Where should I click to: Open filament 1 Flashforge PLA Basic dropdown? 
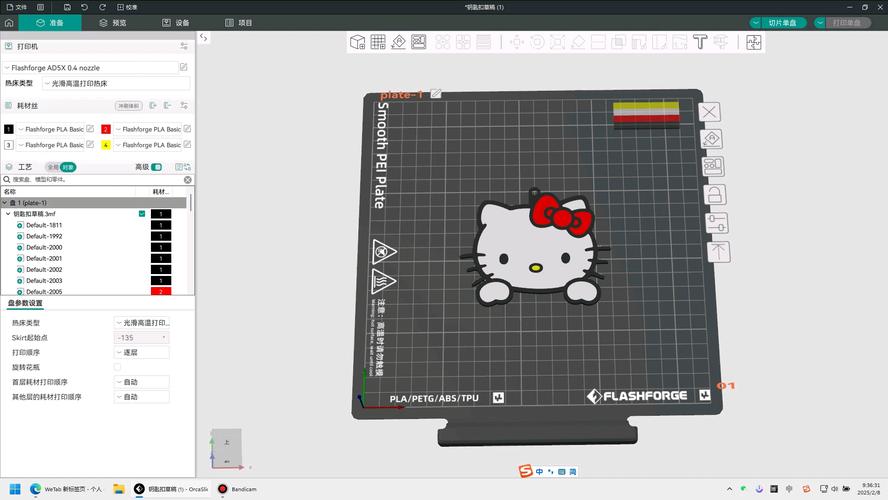click(x=50, y=129)
